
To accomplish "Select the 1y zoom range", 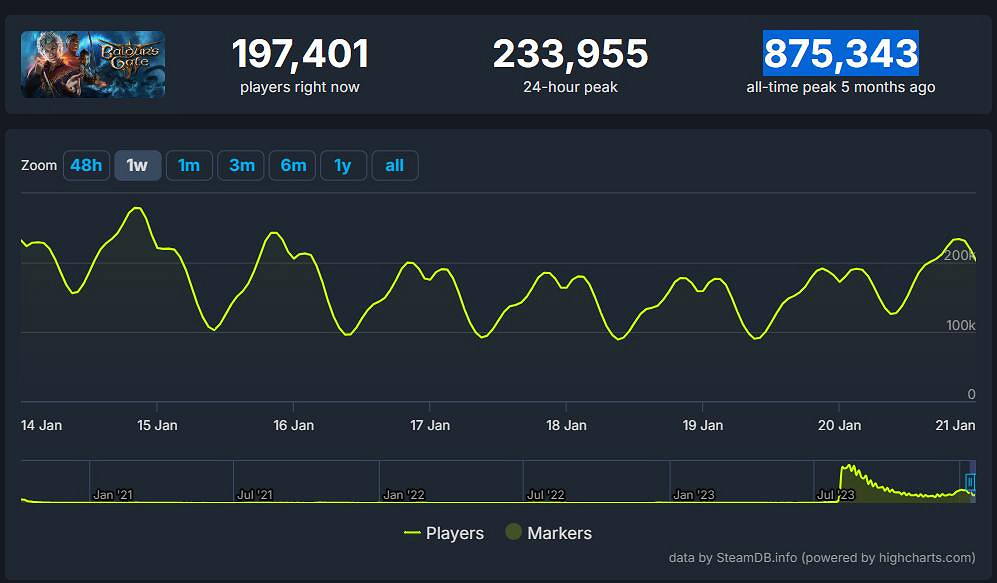I will 343,165.
